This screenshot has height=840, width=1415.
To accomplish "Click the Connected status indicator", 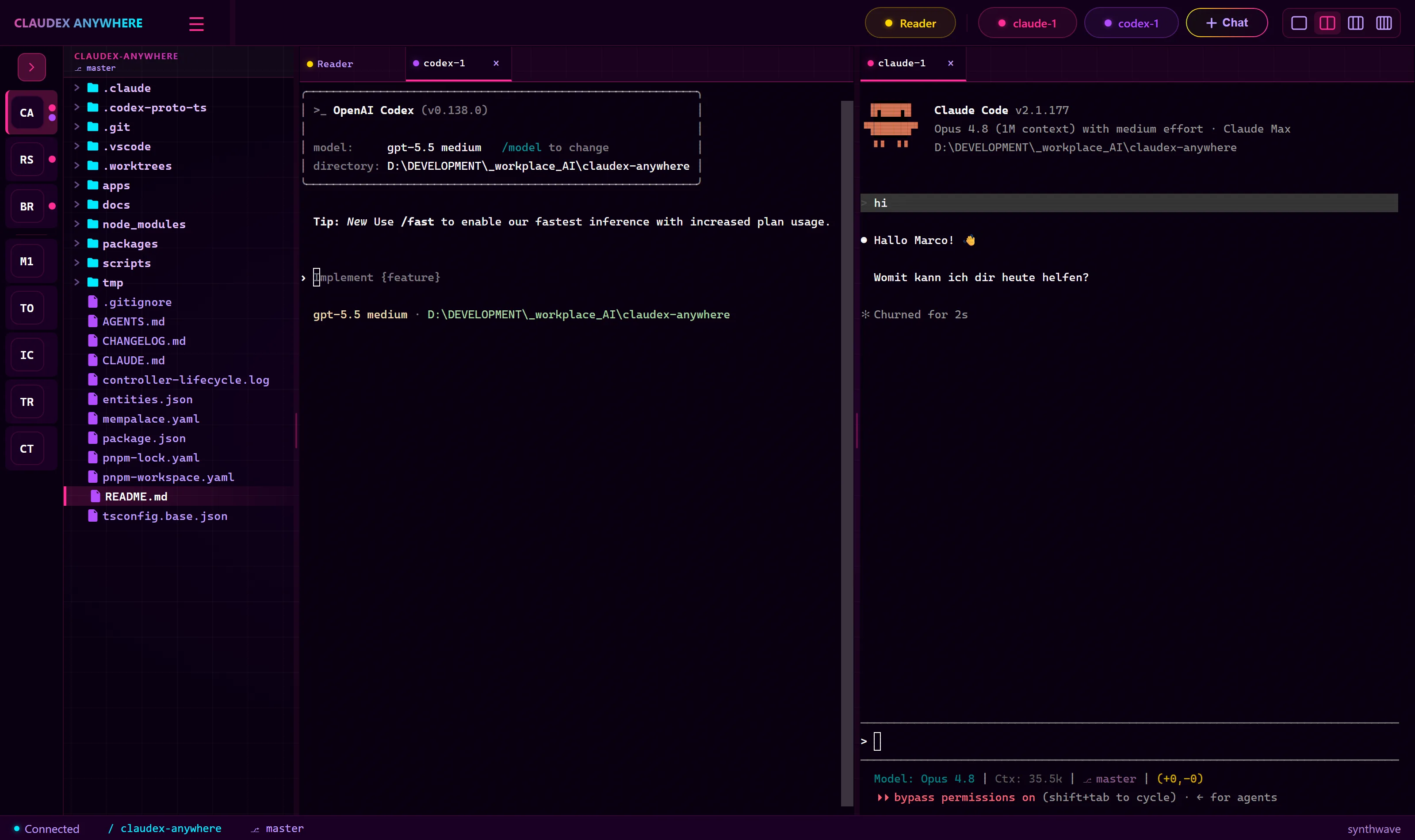I will pos(46,829).
